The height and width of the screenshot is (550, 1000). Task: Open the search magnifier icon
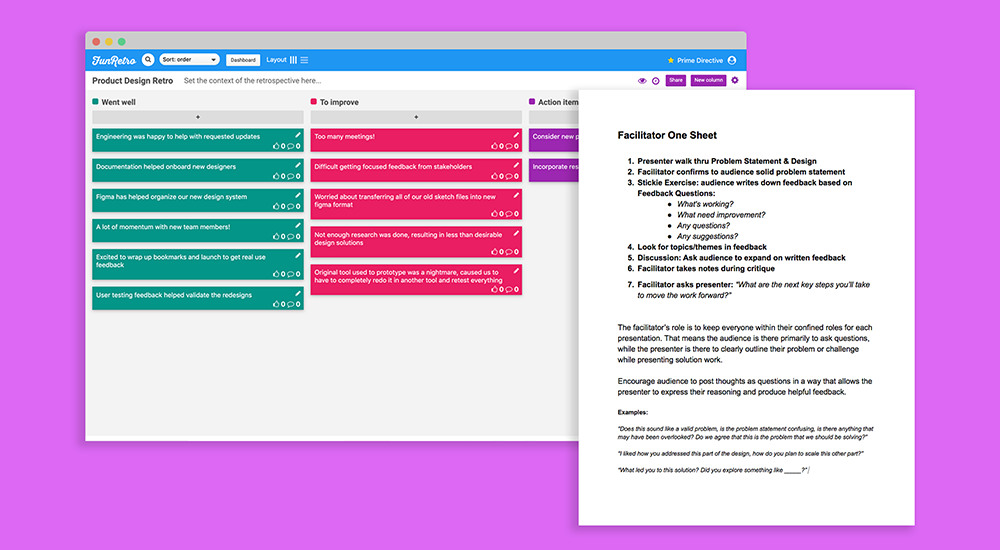point(148,59)
